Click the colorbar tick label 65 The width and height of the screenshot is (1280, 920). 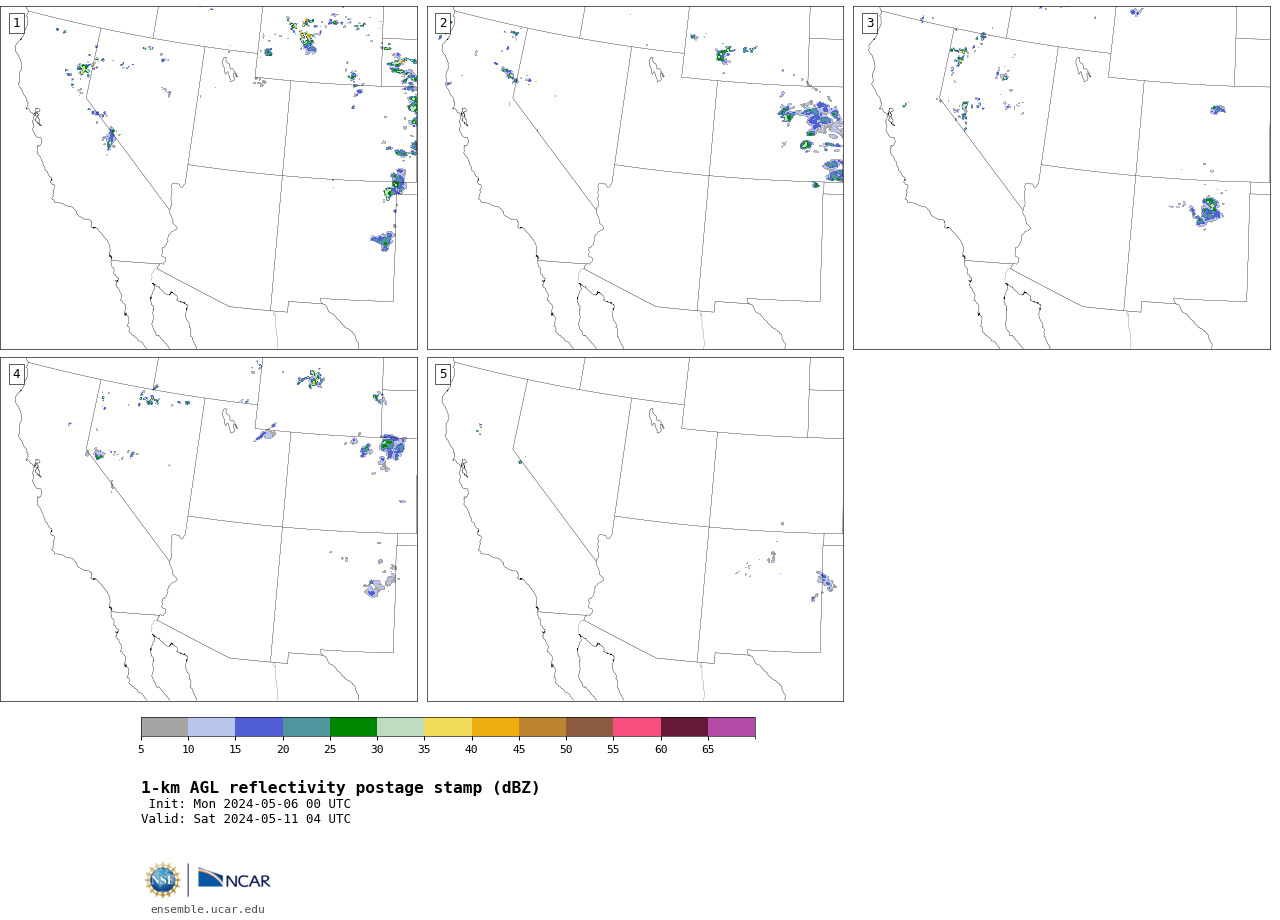click(708, 749)
